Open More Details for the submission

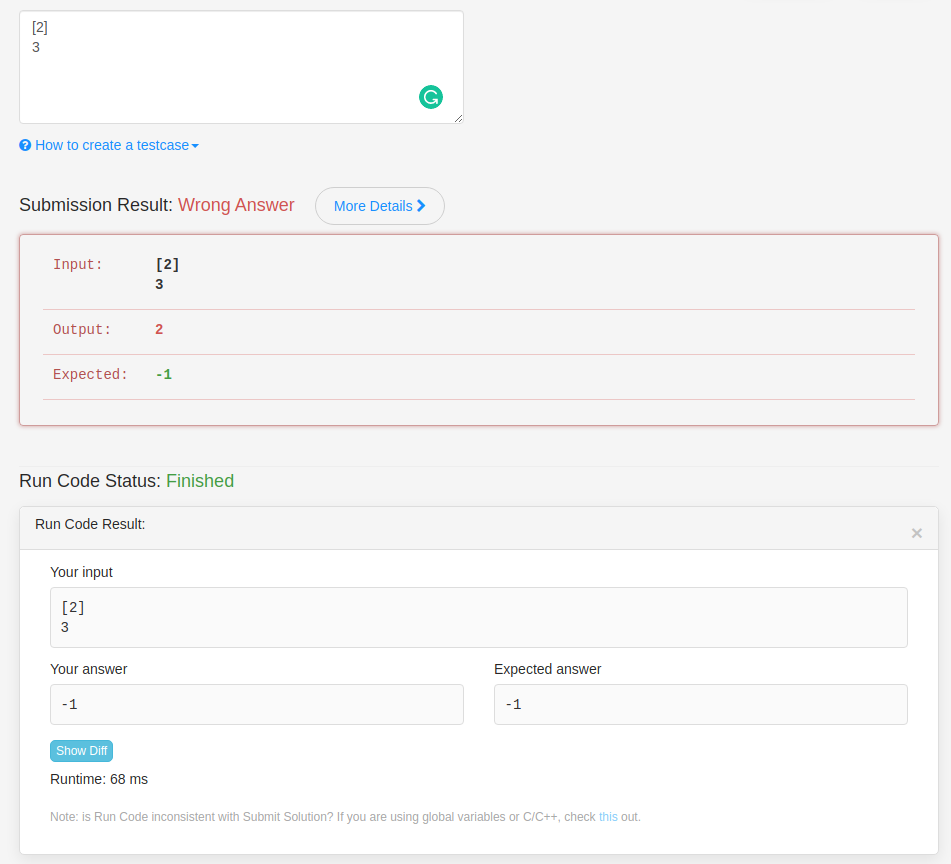[x=380, y=206]
